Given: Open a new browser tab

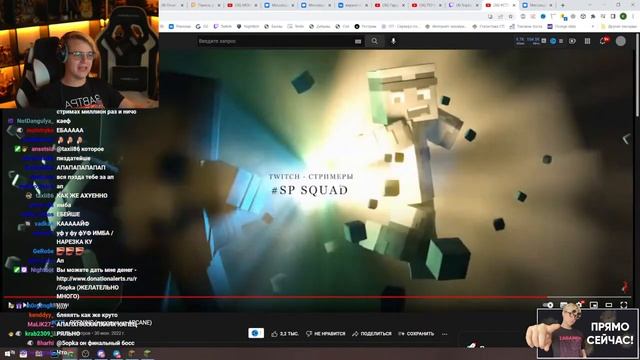Looking at the screenshot, I should [x=562, y=5].
